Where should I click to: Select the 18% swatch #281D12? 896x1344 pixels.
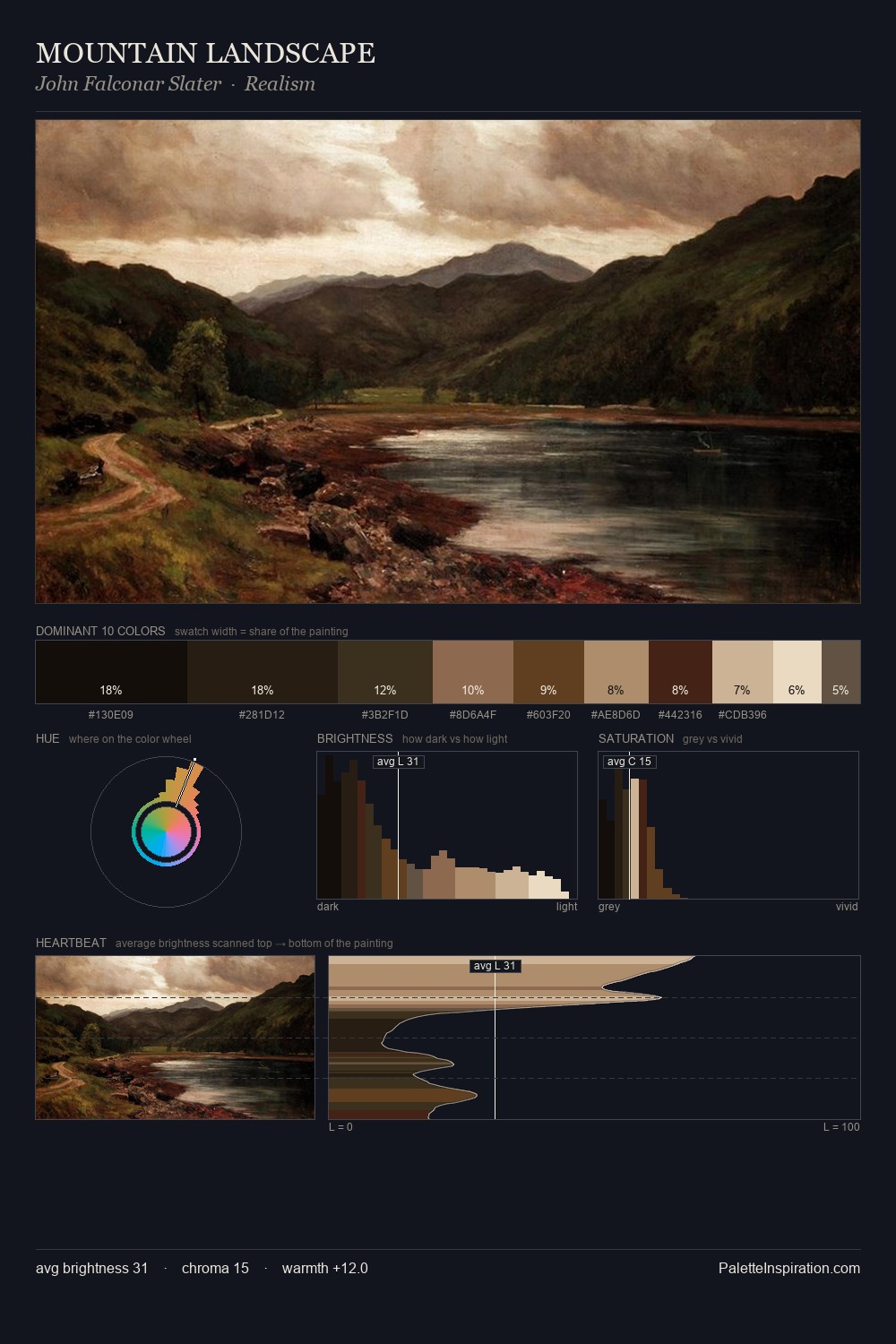pos(263,672)
